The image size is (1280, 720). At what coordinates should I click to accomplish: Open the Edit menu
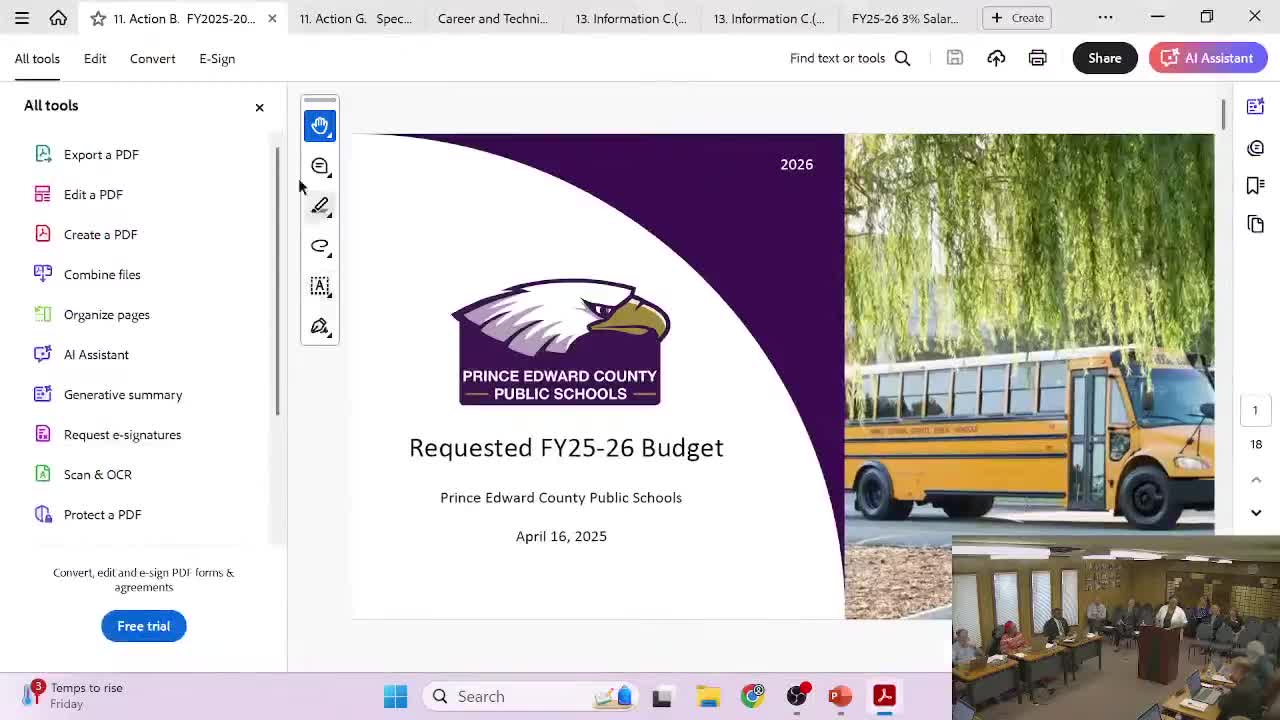[95, 59]
